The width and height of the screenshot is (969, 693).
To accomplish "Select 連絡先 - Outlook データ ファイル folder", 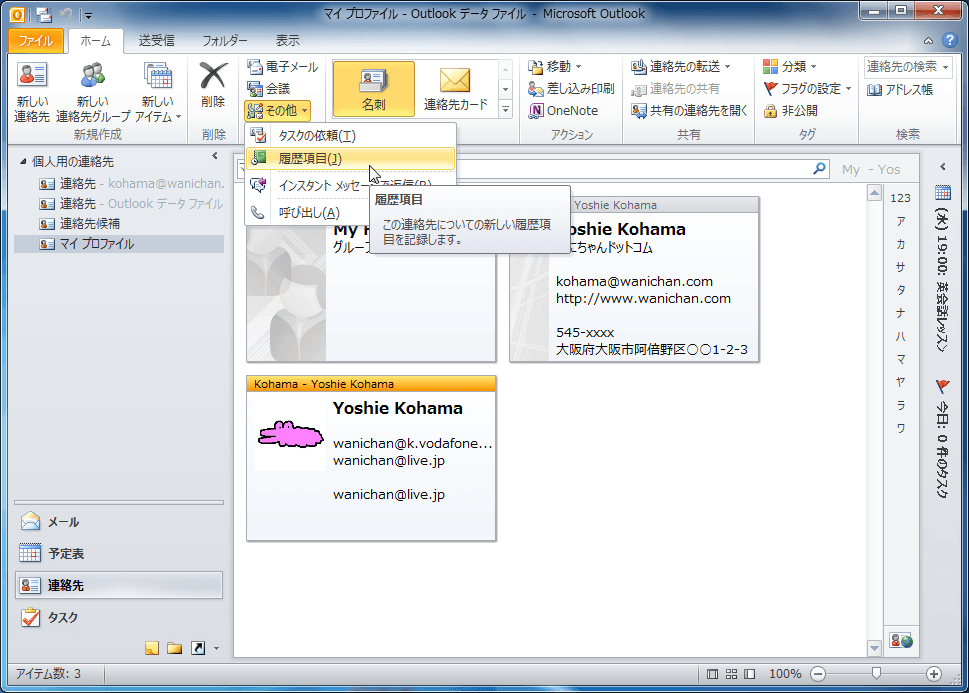I will point(130,203).
